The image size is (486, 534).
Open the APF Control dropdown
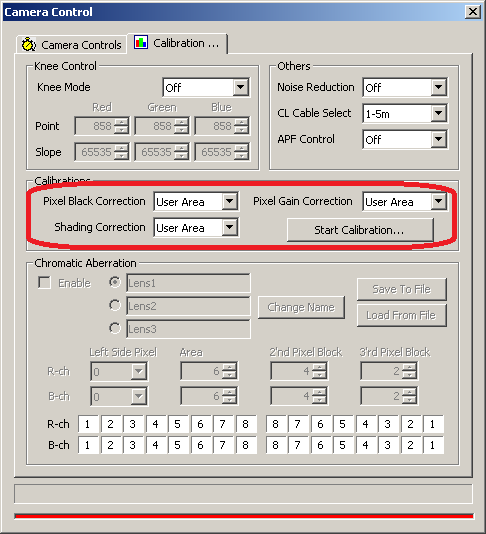coord(405,139)
